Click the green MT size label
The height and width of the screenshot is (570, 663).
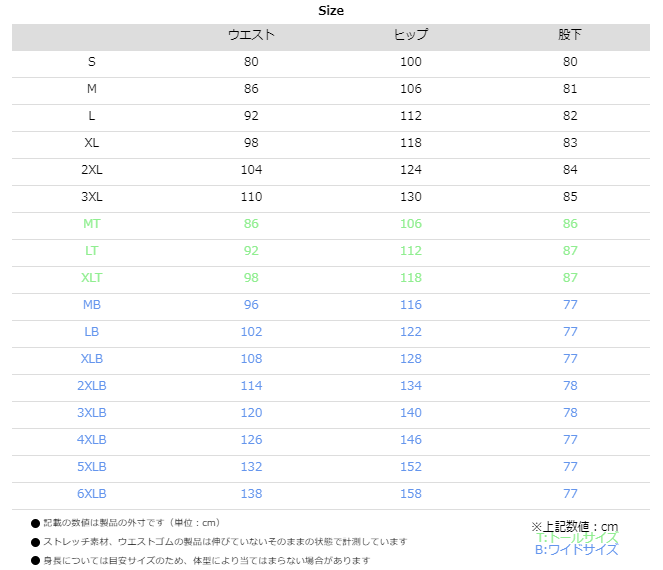pyautogui.click(x=92, y=224)
